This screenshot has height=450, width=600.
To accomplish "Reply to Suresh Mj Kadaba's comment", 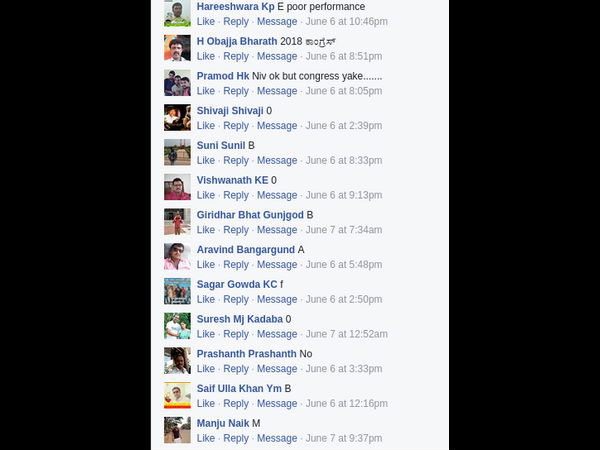I will (236, 334).
